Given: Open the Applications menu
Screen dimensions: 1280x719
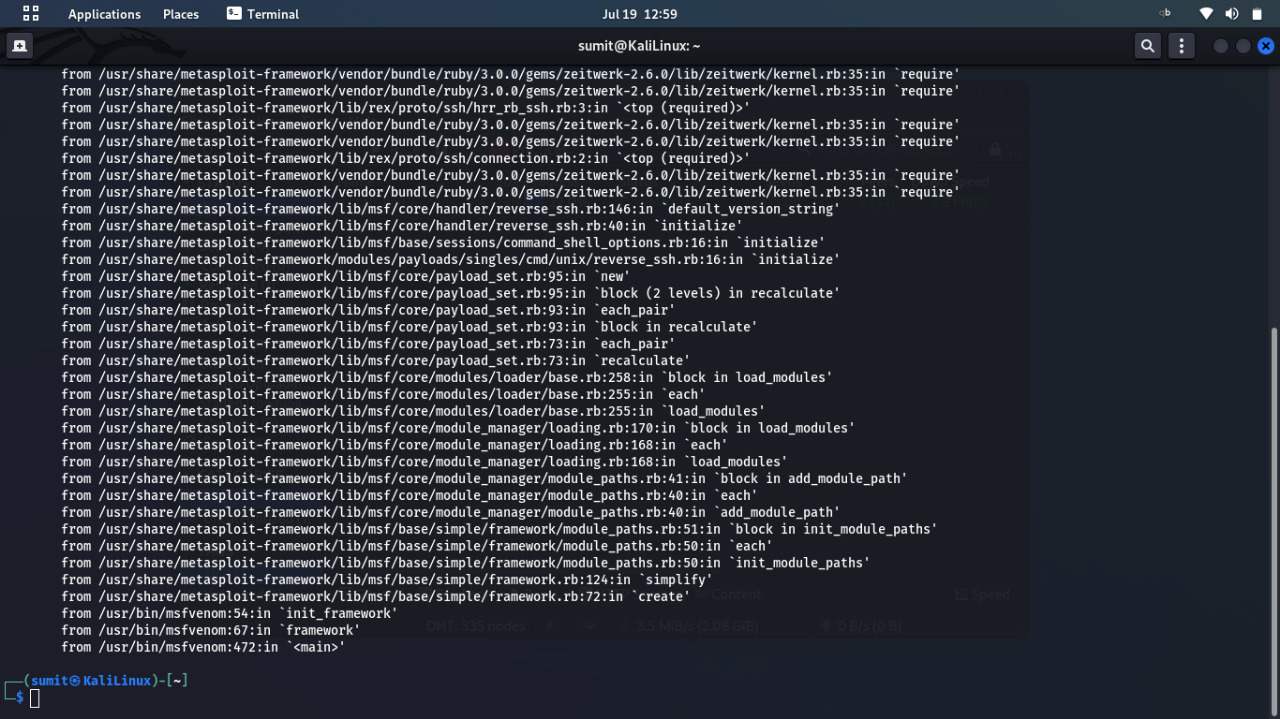Looking at the screenshot, I should pyautogui.click(x=104, y=14).
